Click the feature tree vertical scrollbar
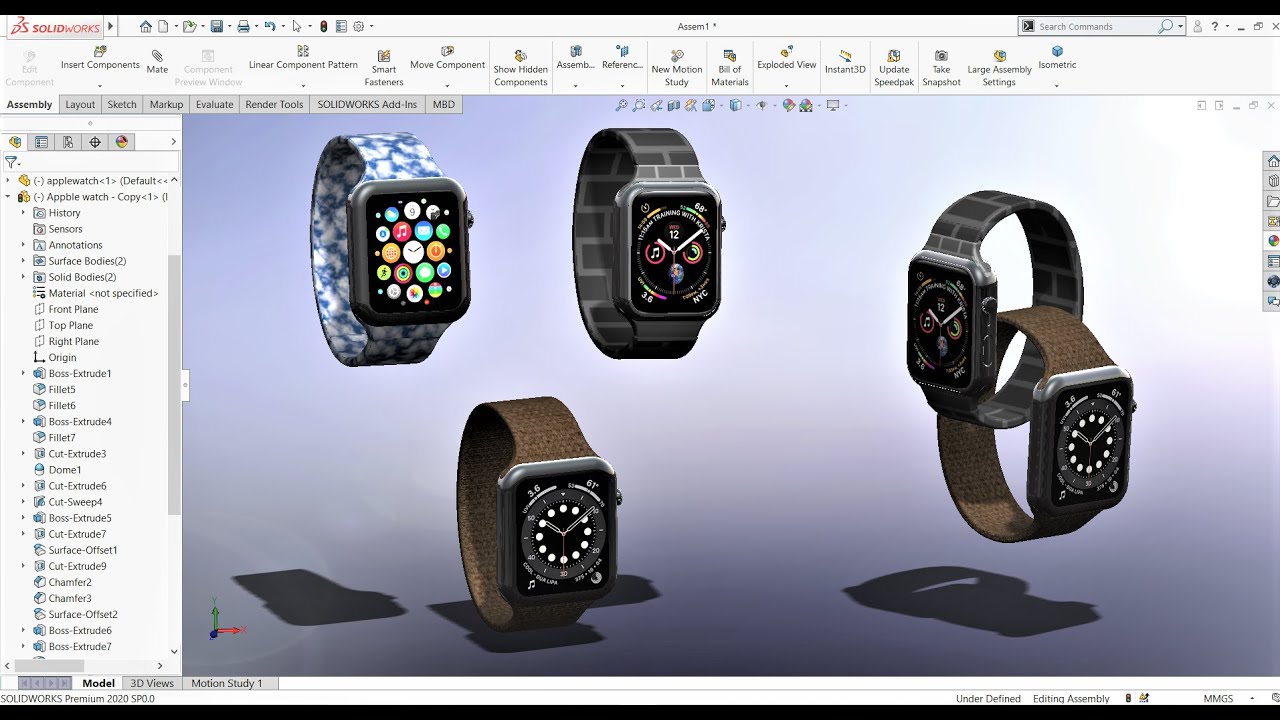Screen dimensions: 1280x720 174,385
